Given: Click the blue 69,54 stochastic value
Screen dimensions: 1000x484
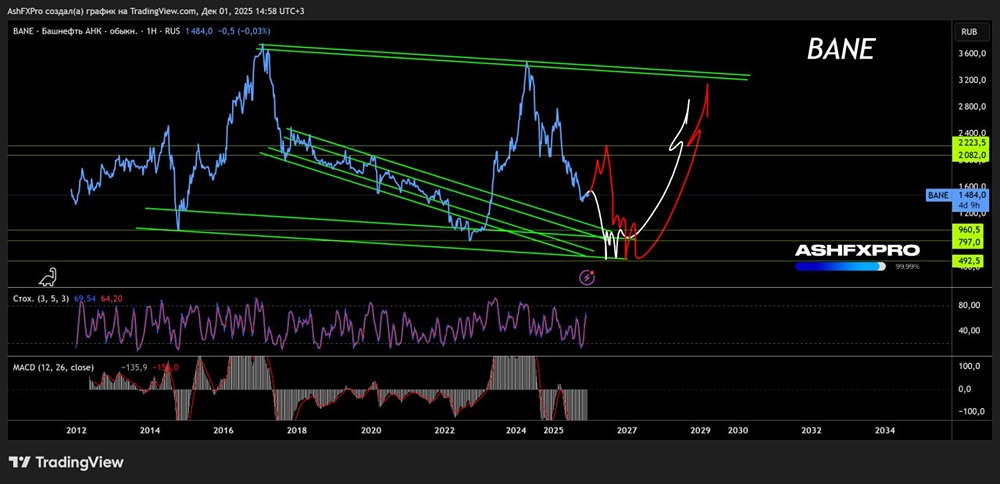Looking at the screenshot, I should pos(84,298).
